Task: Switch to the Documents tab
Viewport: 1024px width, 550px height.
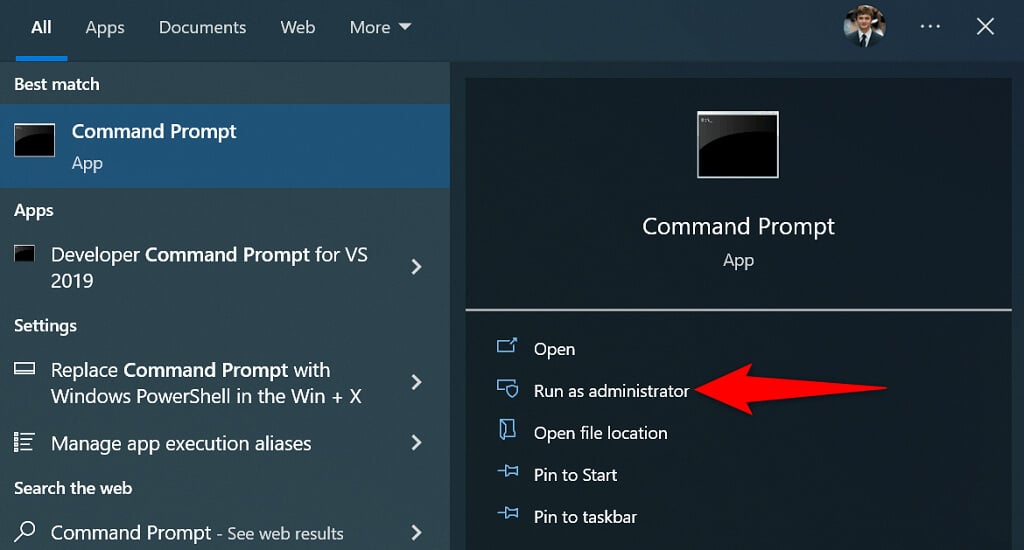Action: [201, 28]
